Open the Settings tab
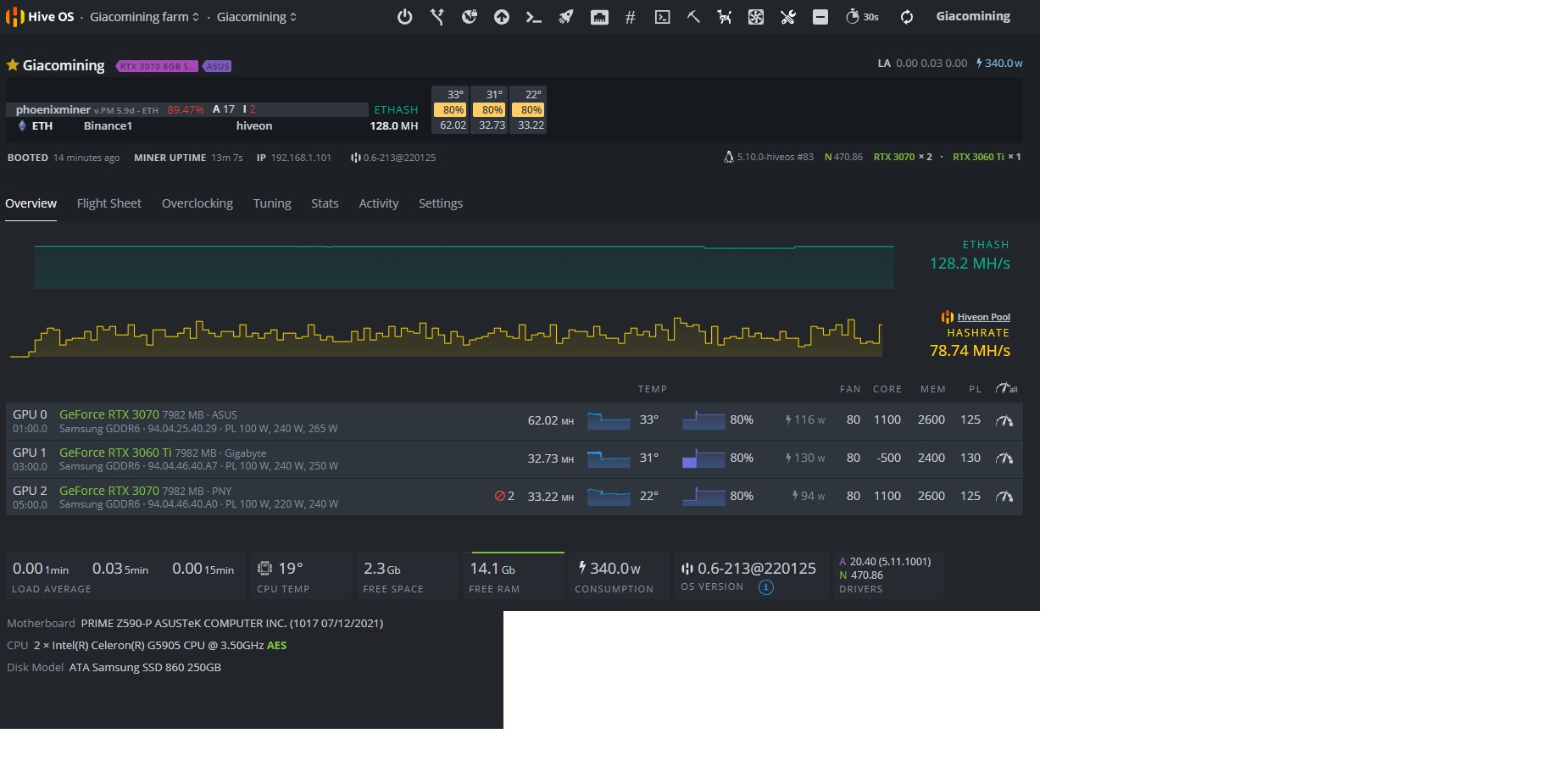1568x778 pixels. tap(441, 203)
